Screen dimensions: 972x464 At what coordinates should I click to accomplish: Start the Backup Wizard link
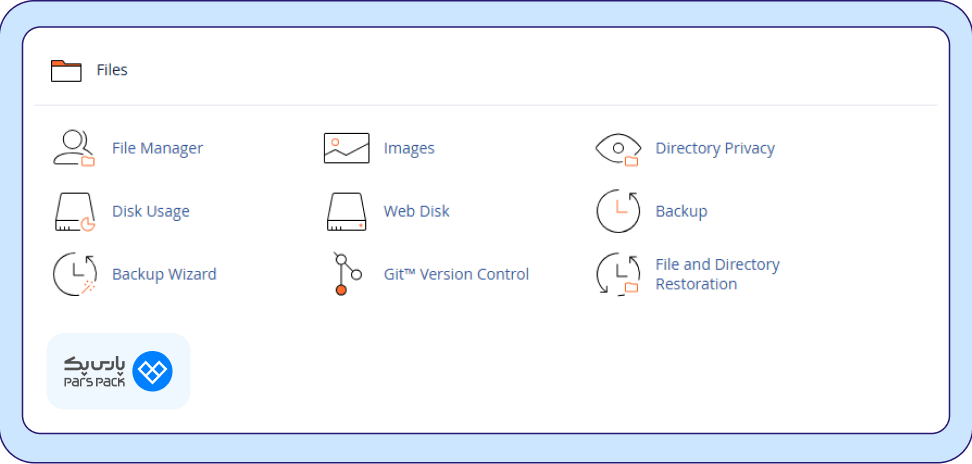click(164, 274)
